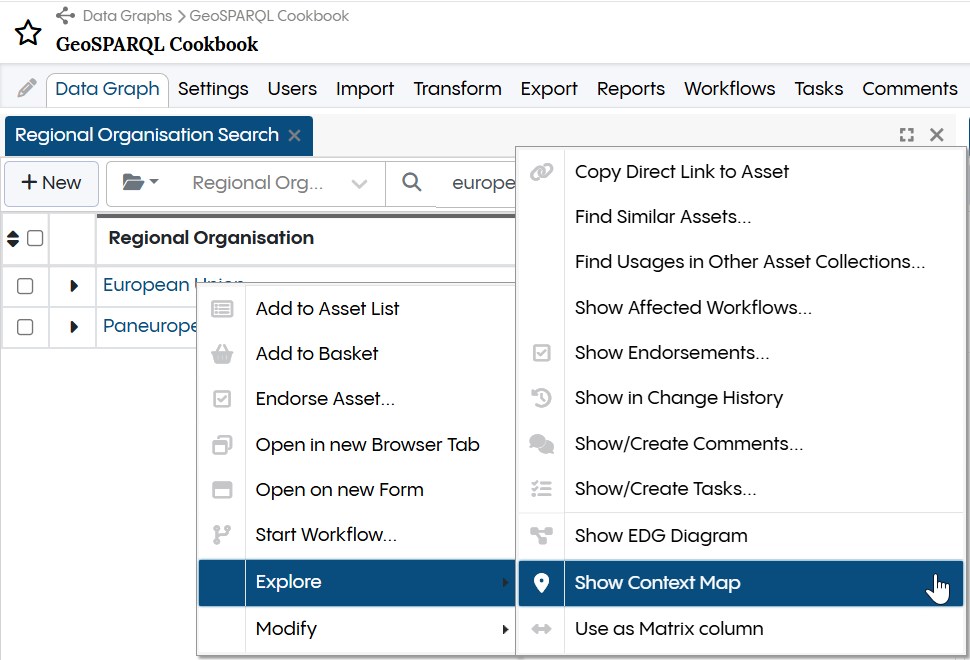The image size is (970, 660).
Task: Click the search text field
Action: point(482,184)
